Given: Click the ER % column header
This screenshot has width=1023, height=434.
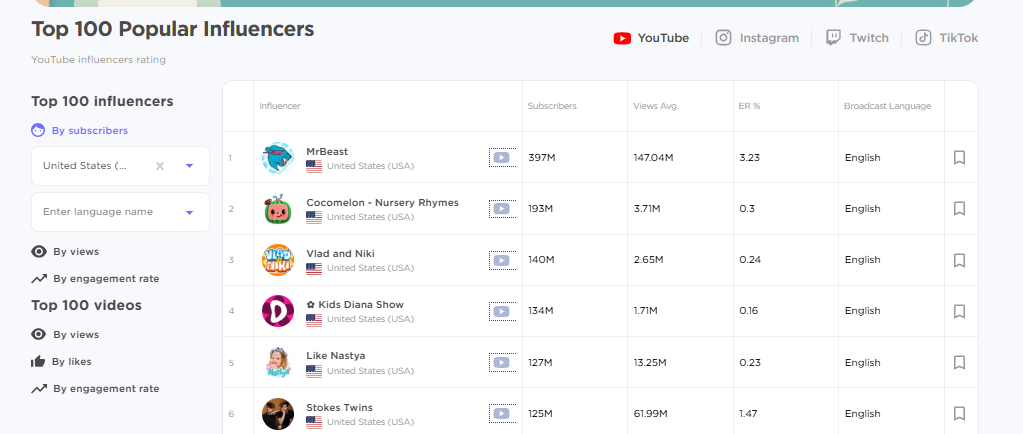Looking at the screenshot, I should coord(750,106).
